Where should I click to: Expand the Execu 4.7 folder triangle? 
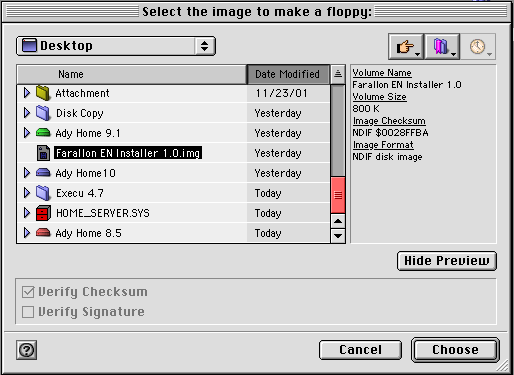coord(27,193)
